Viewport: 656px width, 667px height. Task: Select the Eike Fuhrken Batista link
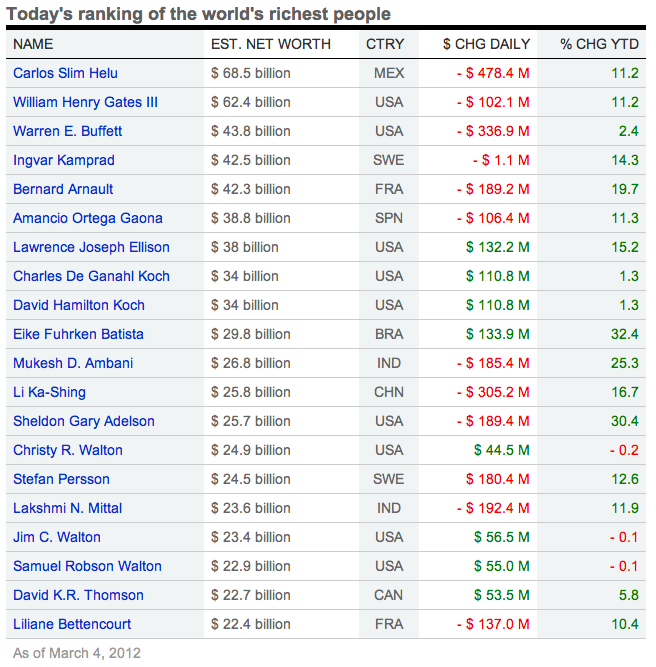(78, 334)
